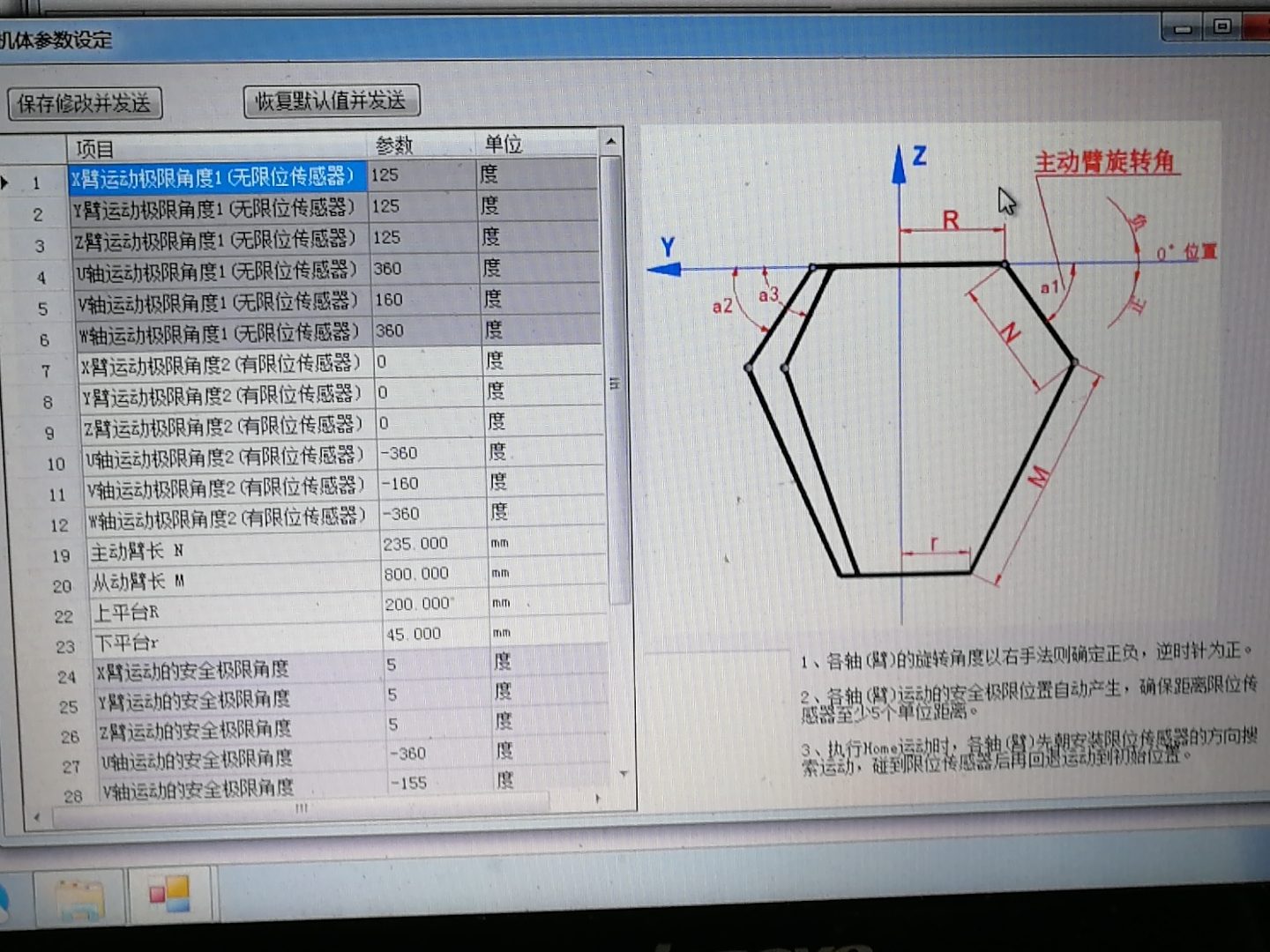The image size is (1270, 952).
Task: Click the -160 value of V轴运动极限角度2
Action: coord(430,483)
